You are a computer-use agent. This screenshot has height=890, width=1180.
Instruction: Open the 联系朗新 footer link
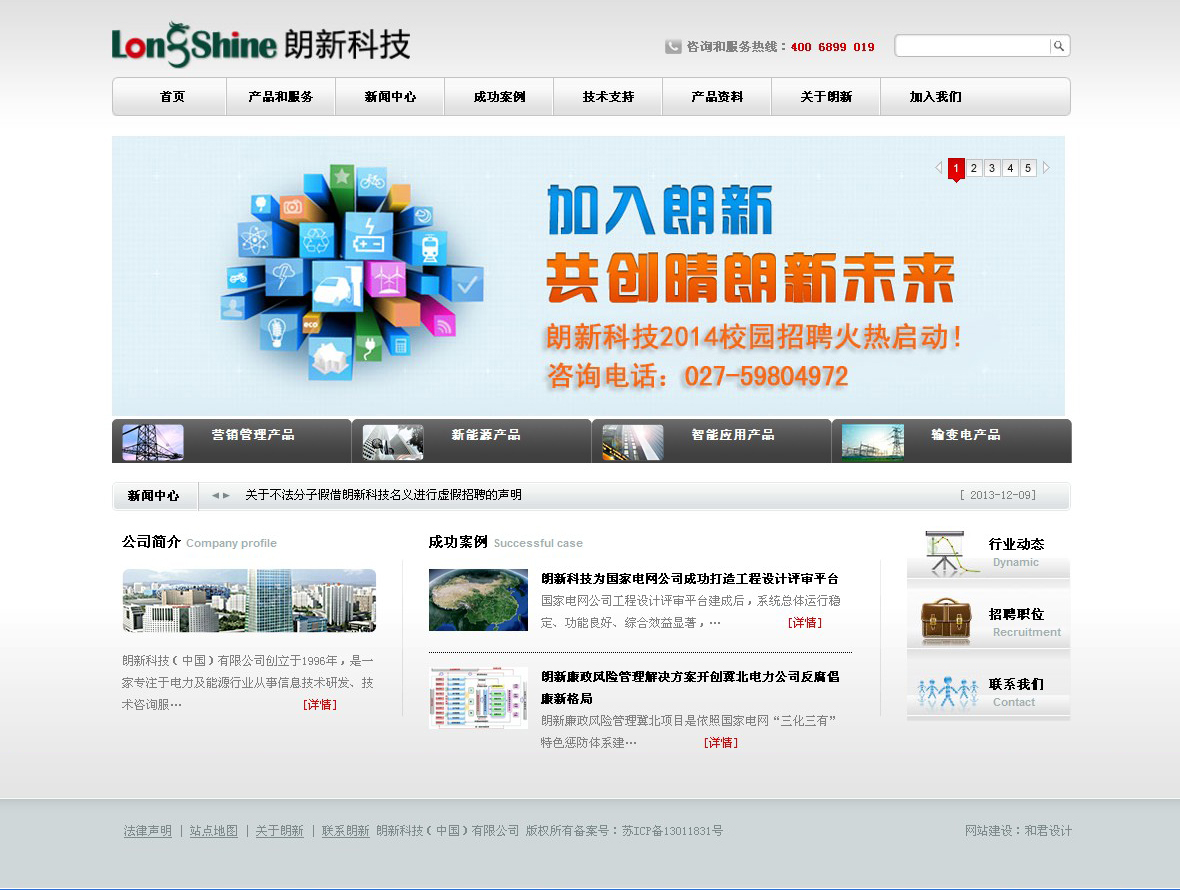click(x=345, y=831)
